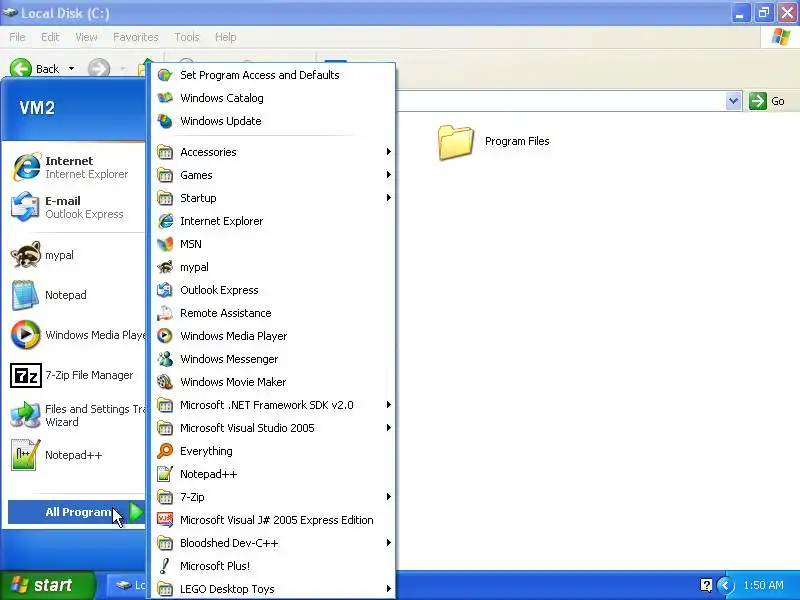Launch mypal from Start menu recent list
Screen dimensions: 800x600
(76, 255)
